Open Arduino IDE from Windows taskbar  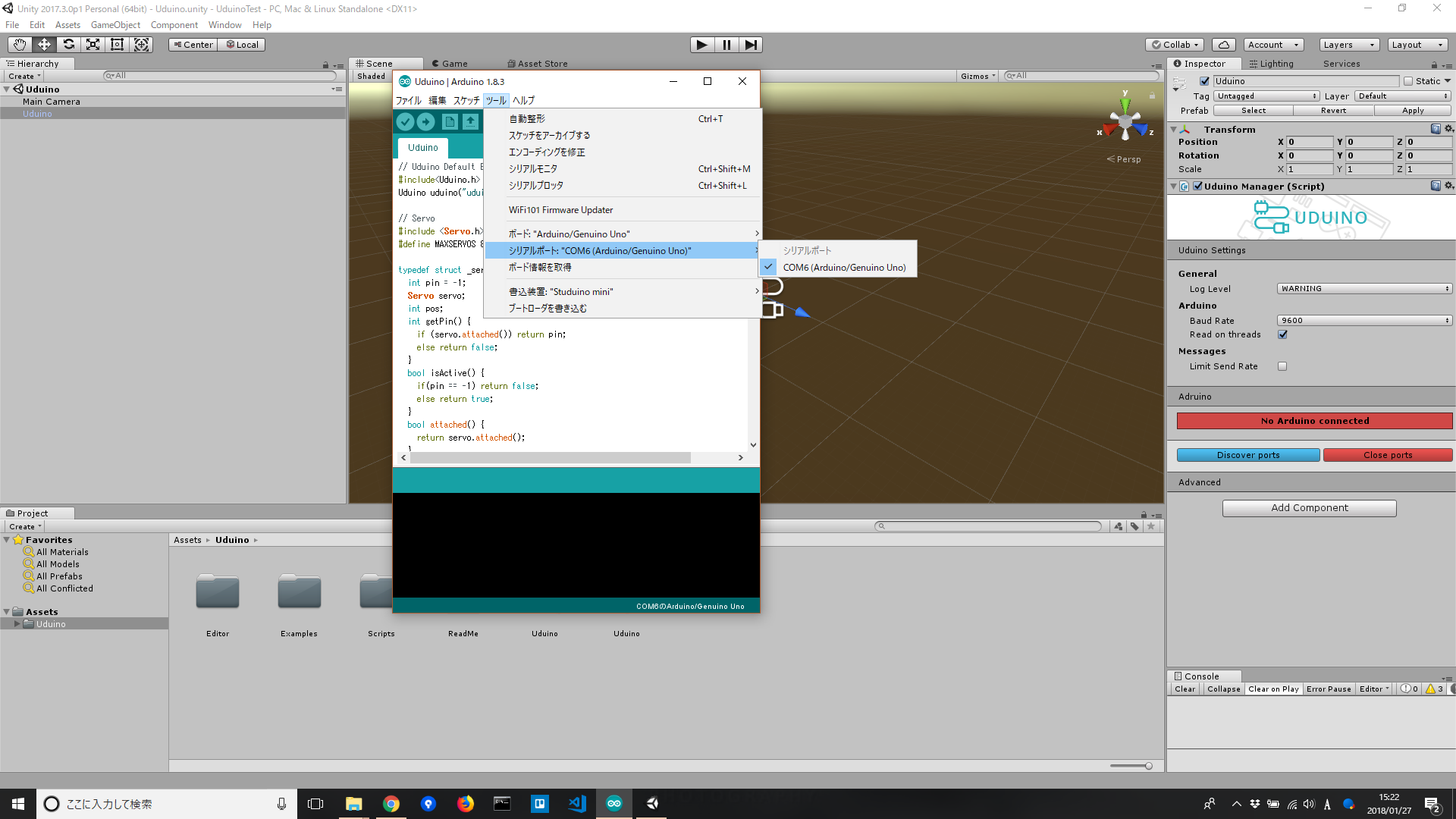(614, 803)
